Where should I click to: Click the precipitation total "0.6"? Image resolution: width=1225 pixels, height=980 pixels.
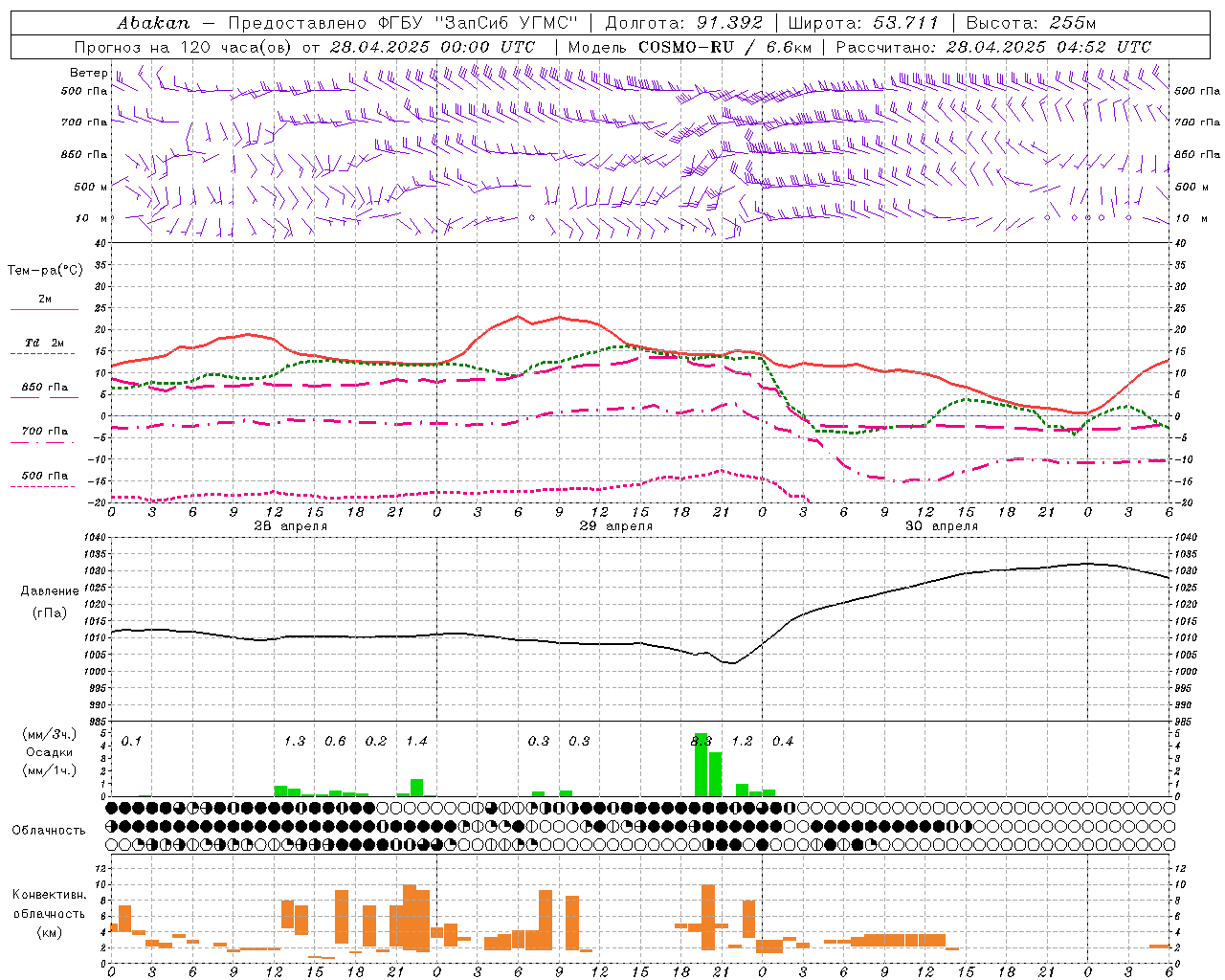click(335, 741)
